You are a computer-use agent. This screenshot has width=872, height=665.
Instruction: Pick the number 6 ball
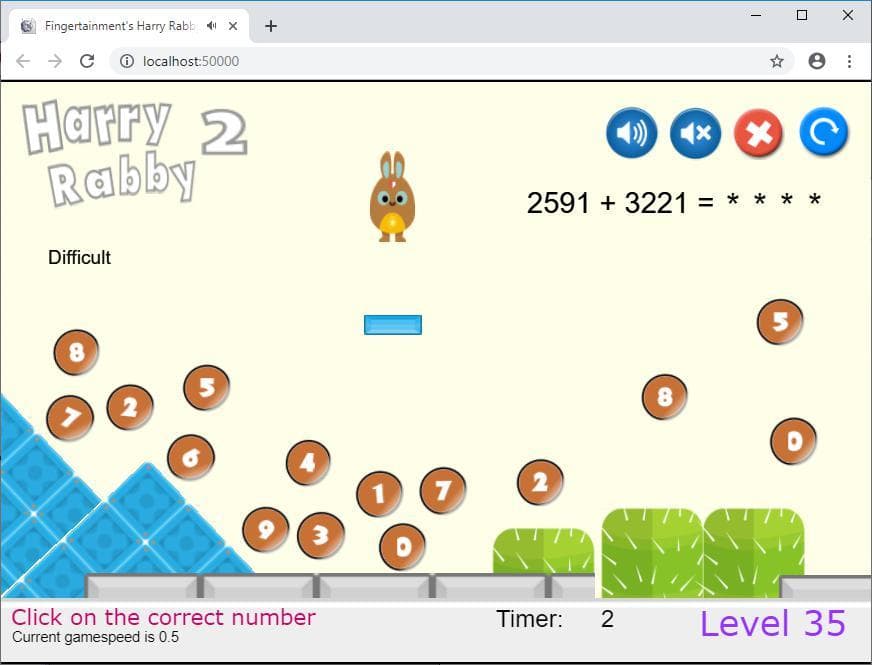(x=191, y=457)
